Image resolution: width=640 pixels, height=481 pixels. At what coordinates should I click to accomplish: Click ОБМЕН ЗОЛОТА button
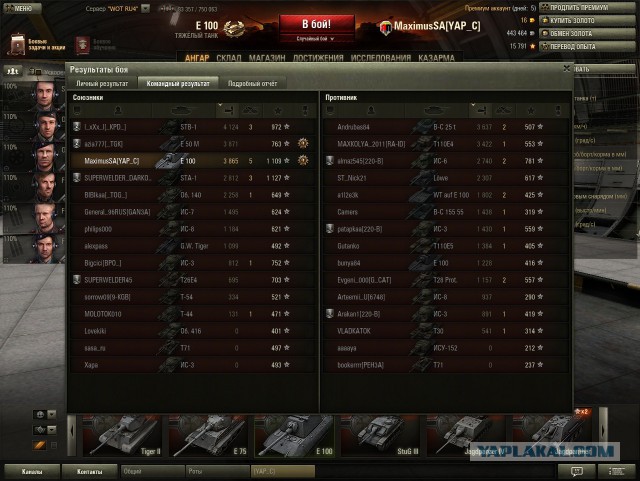tap(587, 33)
